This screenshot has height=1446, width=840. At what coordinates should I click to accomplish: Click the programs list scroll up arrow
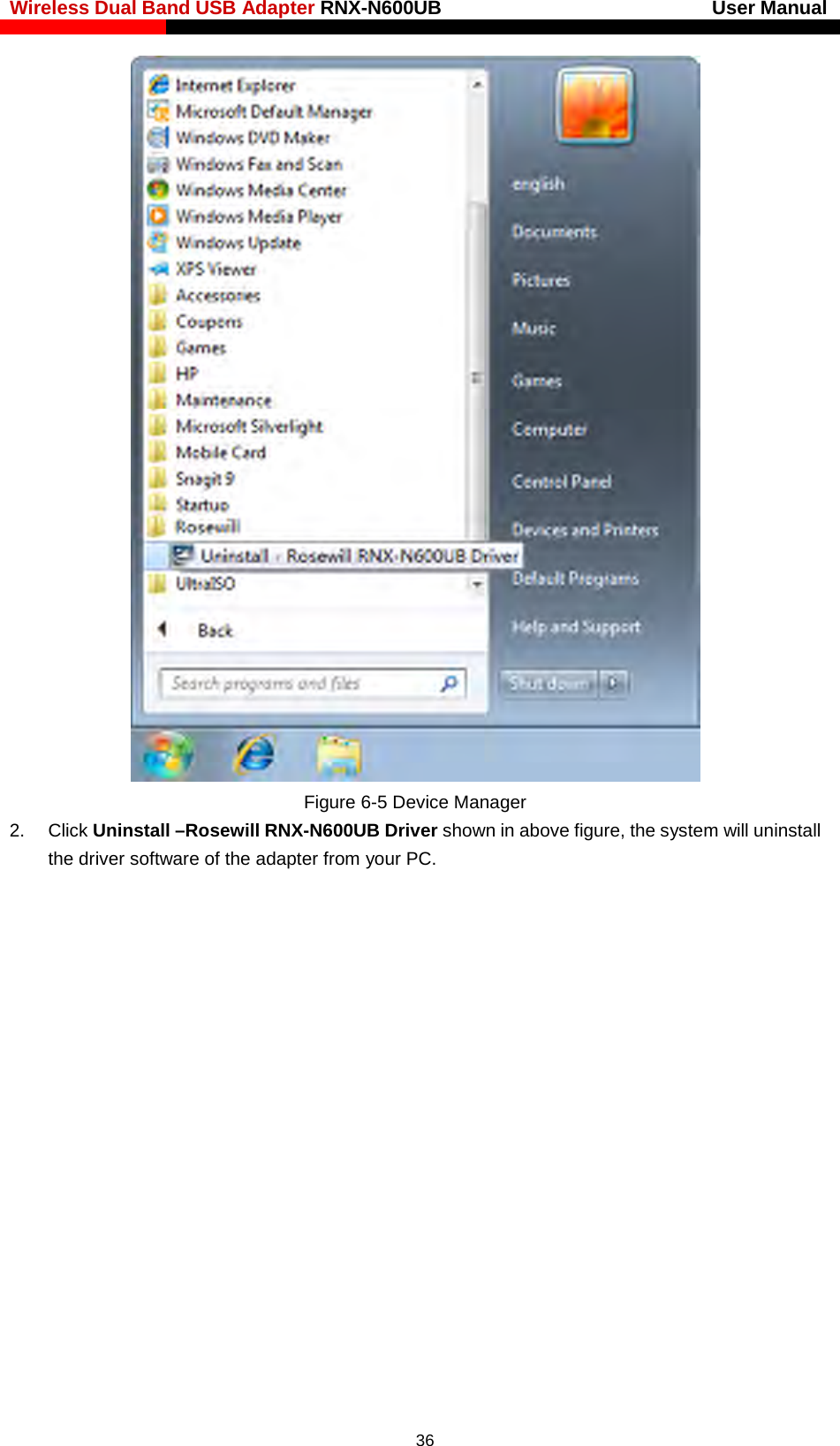tap(477, 84)
